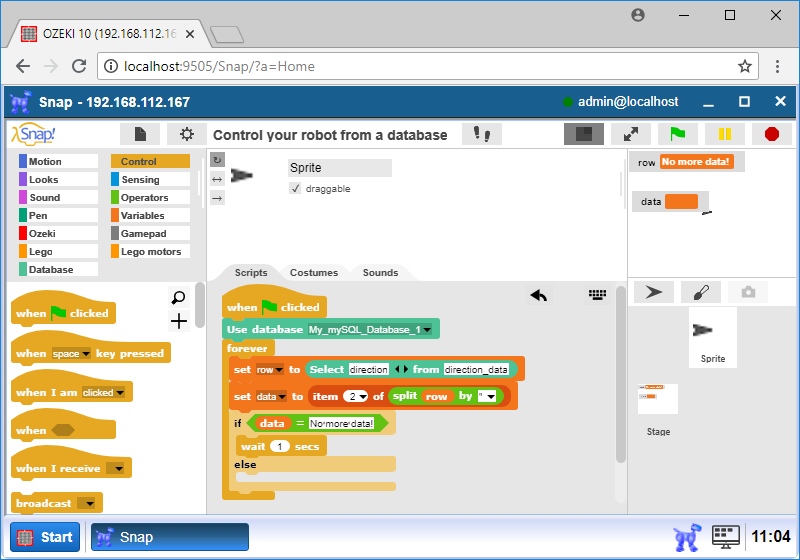
Task: Take camera snapshot for new sprite
Action: [x=748, y=292]
